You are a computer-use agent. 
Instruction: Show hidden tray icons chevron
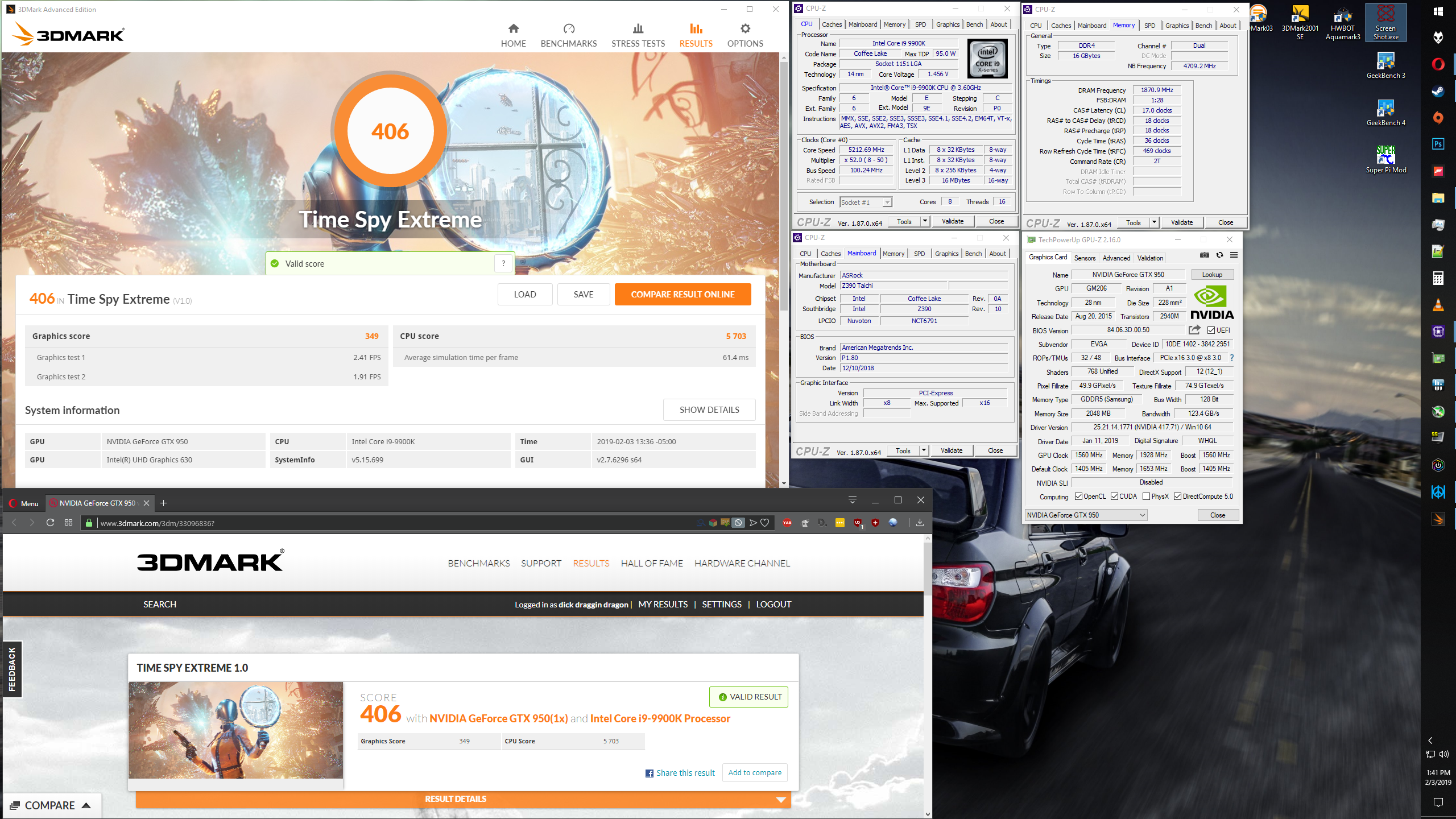1430,741
